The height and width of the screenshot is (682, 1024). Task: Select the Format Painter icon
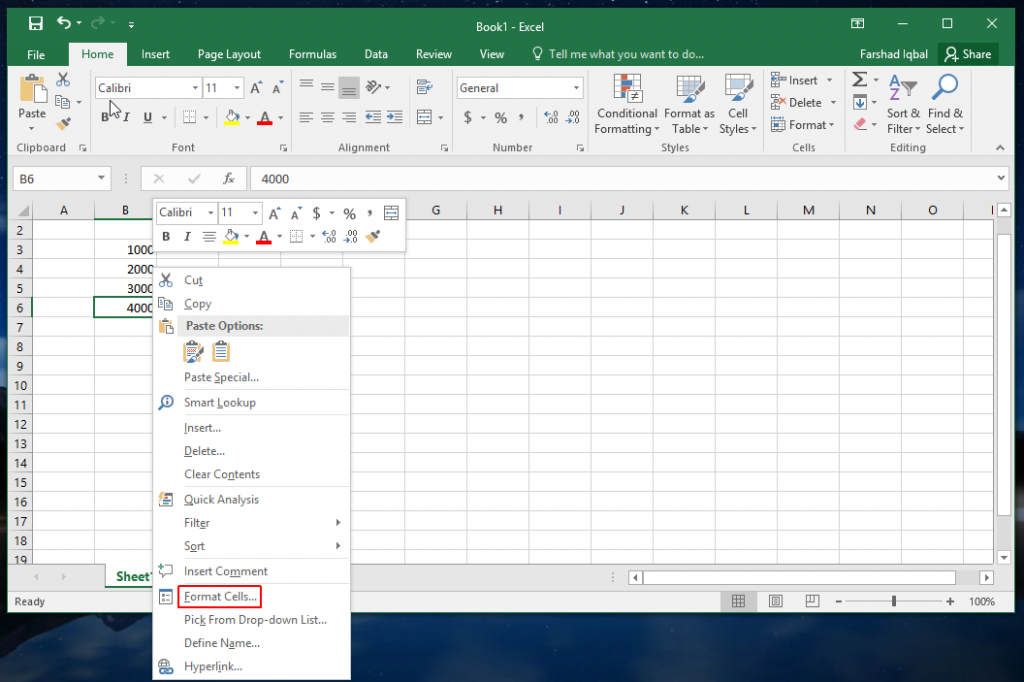pyautogui.click(x=62, y=123)
